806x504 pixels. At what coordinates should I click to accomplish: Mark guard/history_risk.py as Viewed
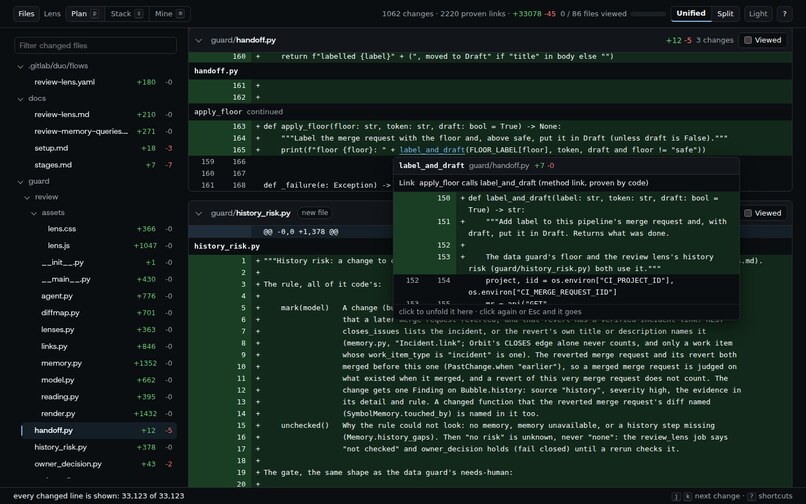tap(763, 213)
